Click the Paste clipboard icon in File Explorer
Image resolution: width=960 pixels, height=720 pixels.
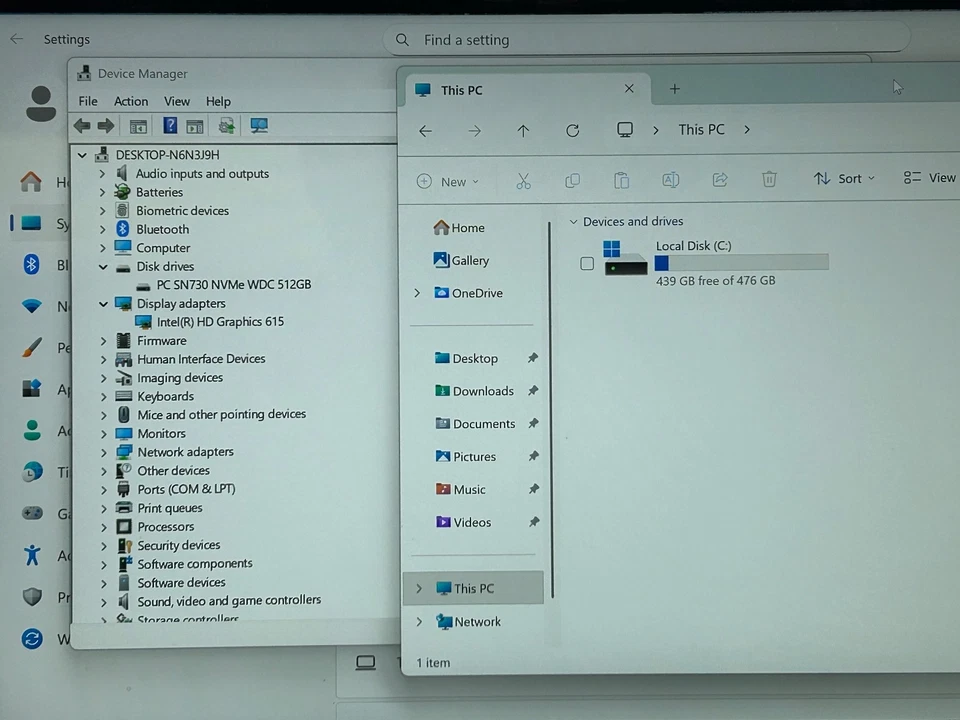[621, 181]
